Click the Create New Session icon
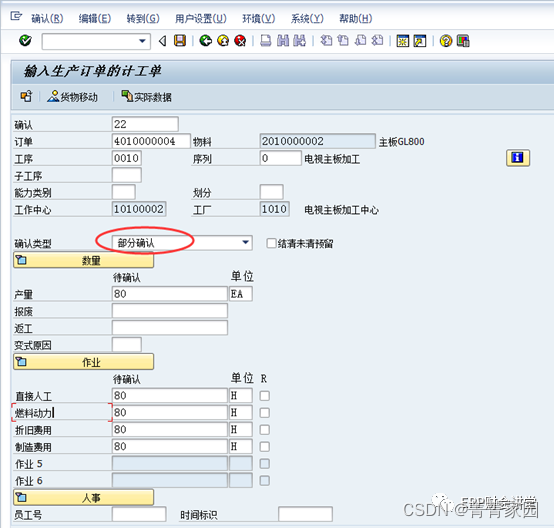The height and width of the screenshot is (528, 554). [x=402, y=41]
